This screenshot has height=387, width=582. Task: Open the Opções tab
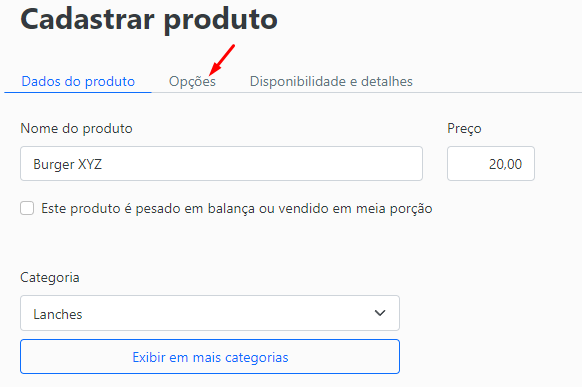pyautogui.click(x=192, y=81)
